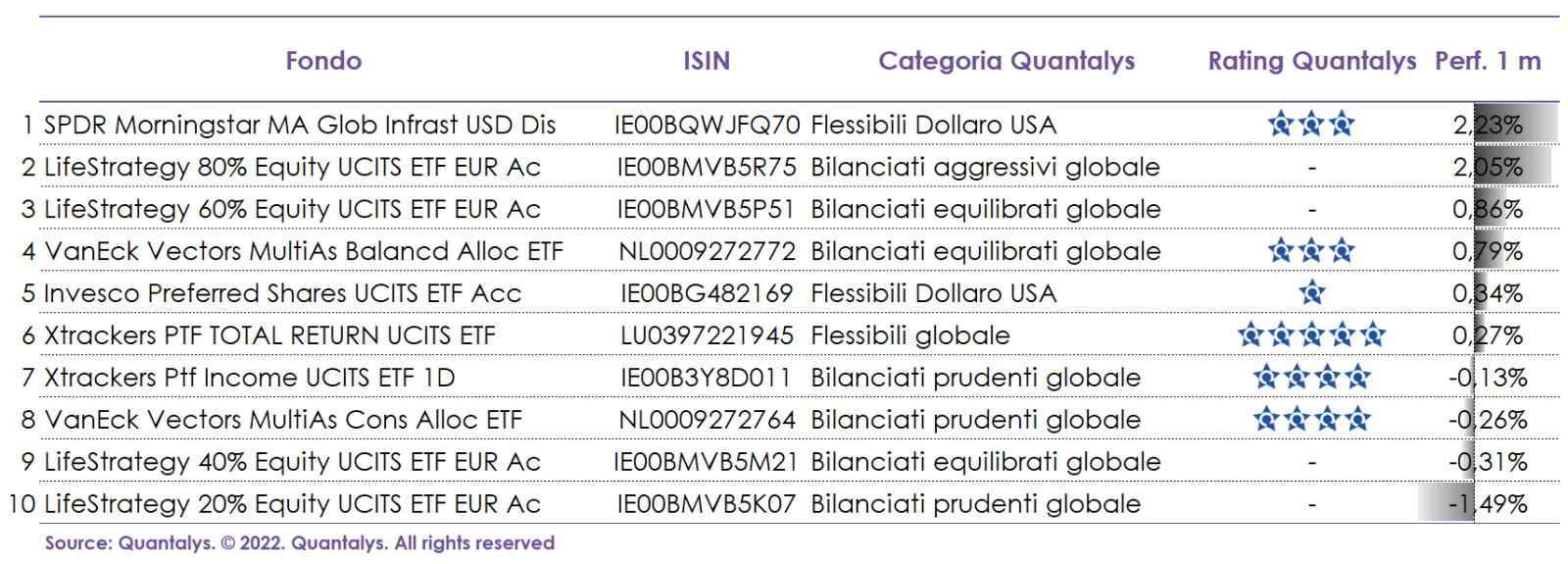
Task: Sort by Perf. 1 m header
Action: coord(1488,61)
